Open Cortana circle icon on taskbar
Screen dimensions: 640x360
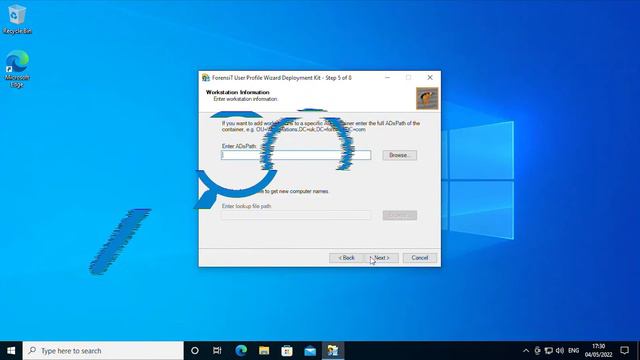(x=195, y=351)
